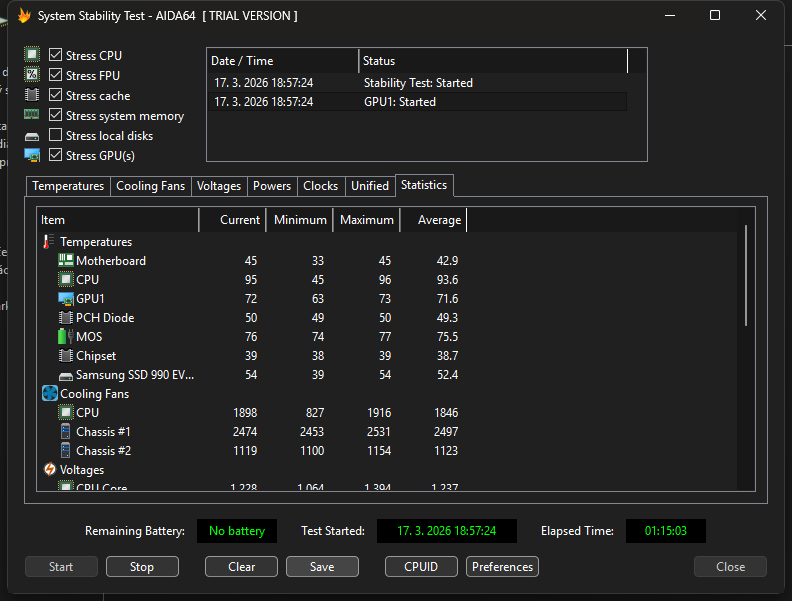Click the Item column header

[x=118, y=220]
